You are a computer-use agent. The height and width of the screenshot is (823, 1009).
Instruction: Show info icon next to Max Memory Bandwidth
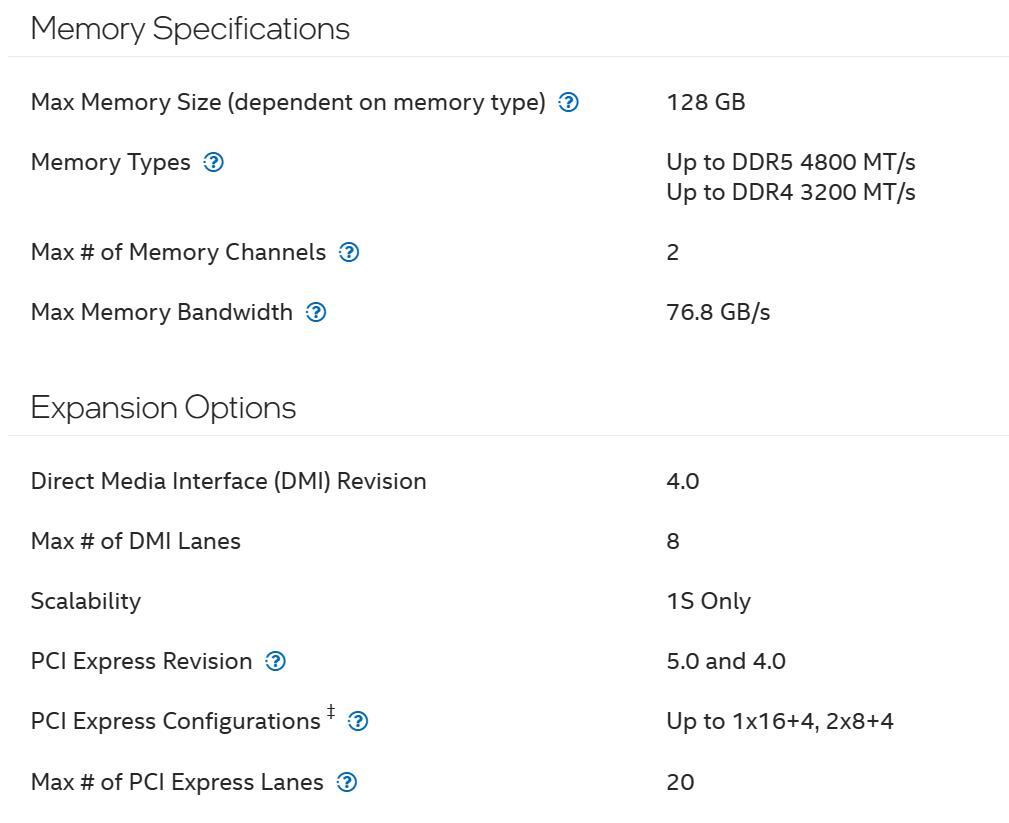coord(316,312)
